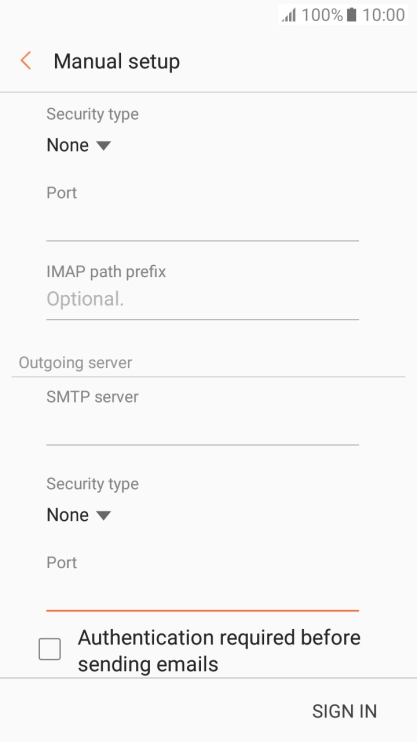Select the incoming 'None' security value
The width and height of the screenshot is (417, 742).
(68, 145)
